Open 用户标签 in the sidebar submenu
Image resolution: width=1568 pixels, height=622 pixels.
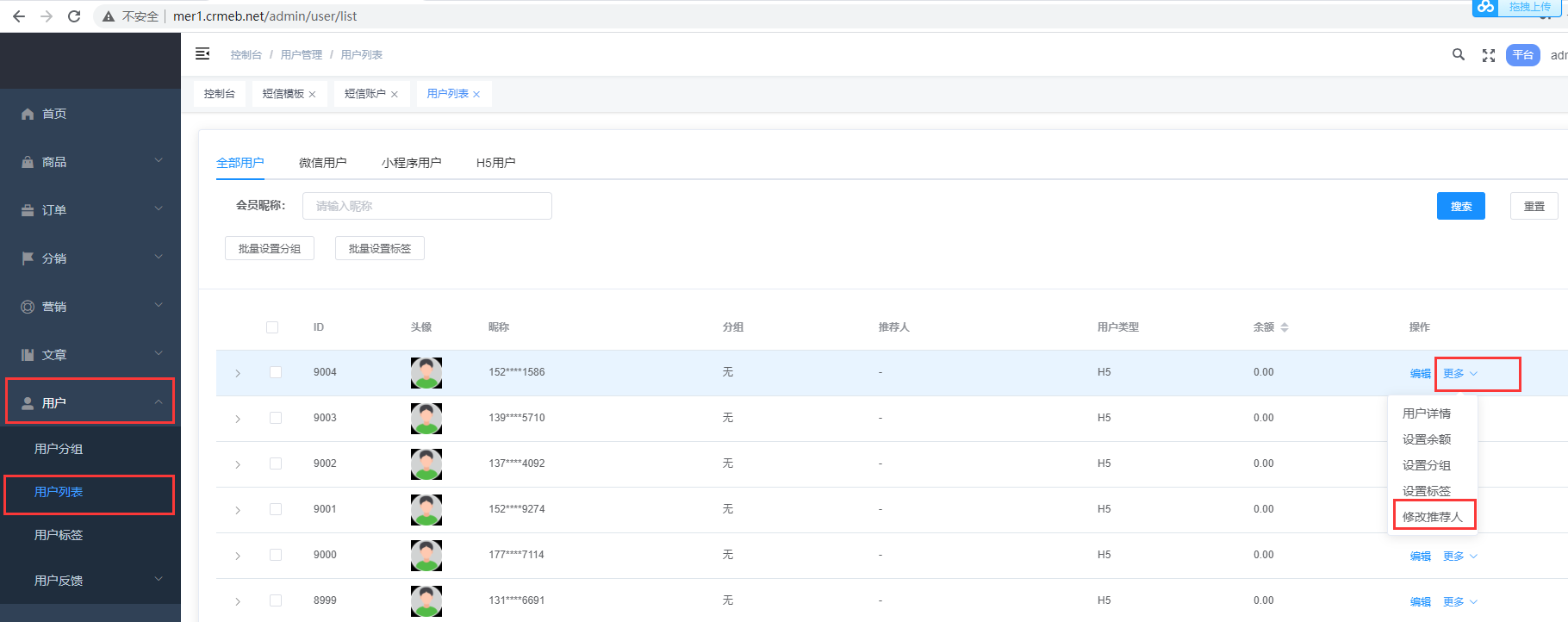tap(59, 535)
